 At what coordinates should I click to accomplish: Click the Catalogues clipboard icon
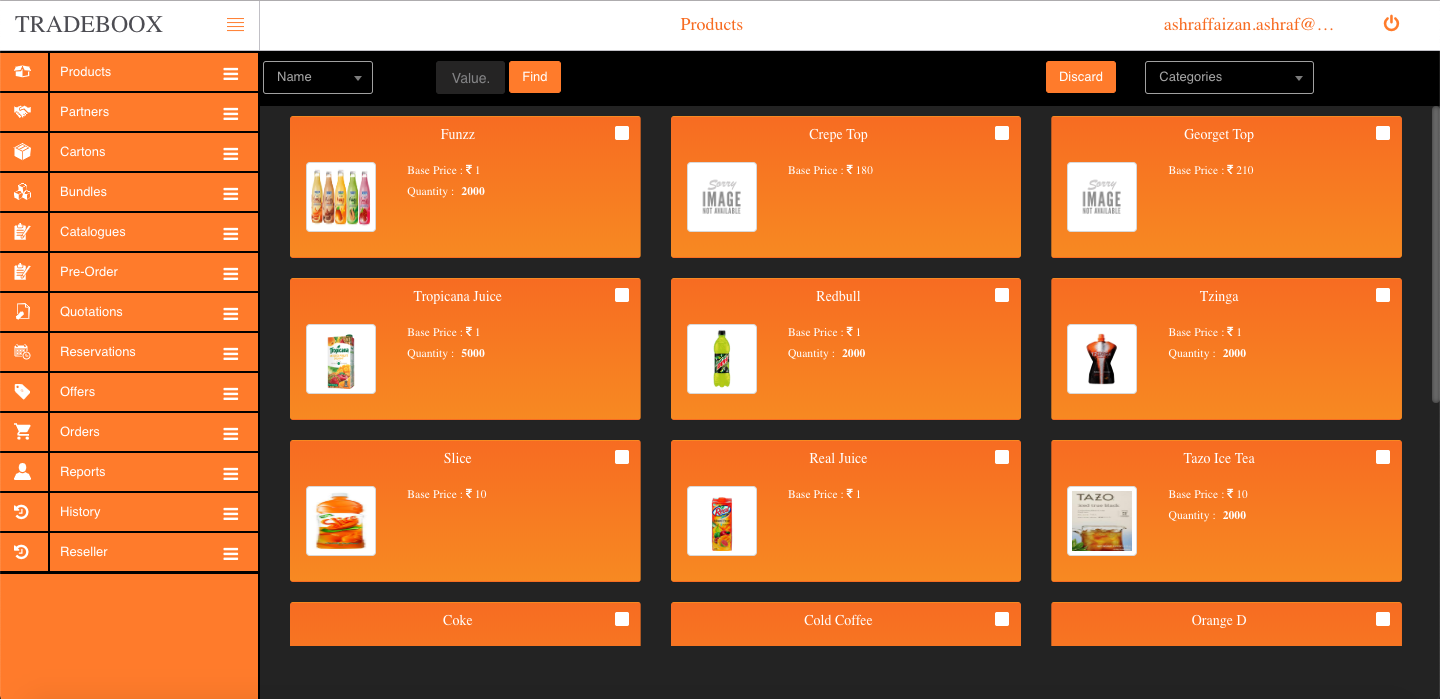tap(23, 232)
